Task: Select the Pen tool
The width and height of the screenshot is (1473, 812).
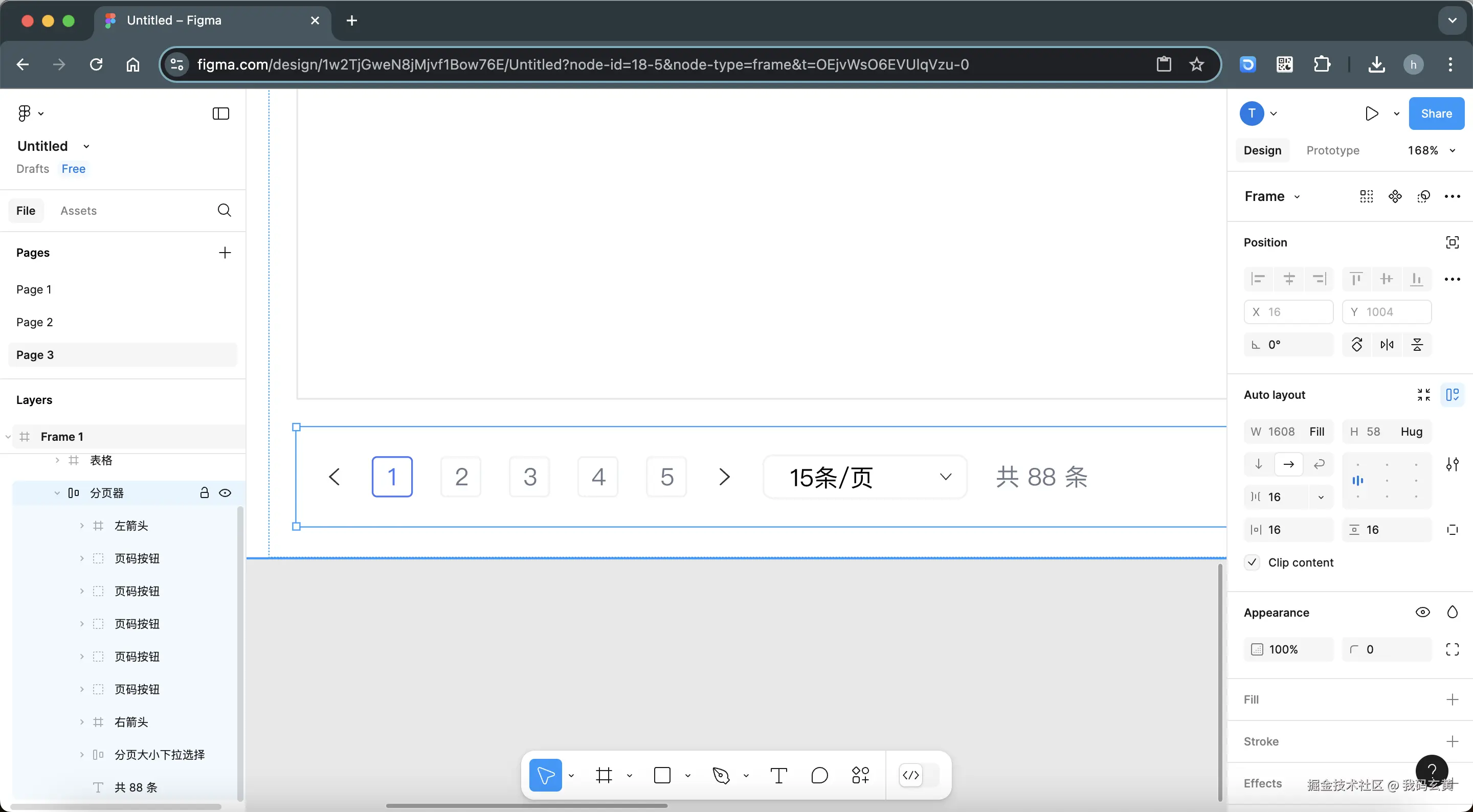Action: [721, 775]
